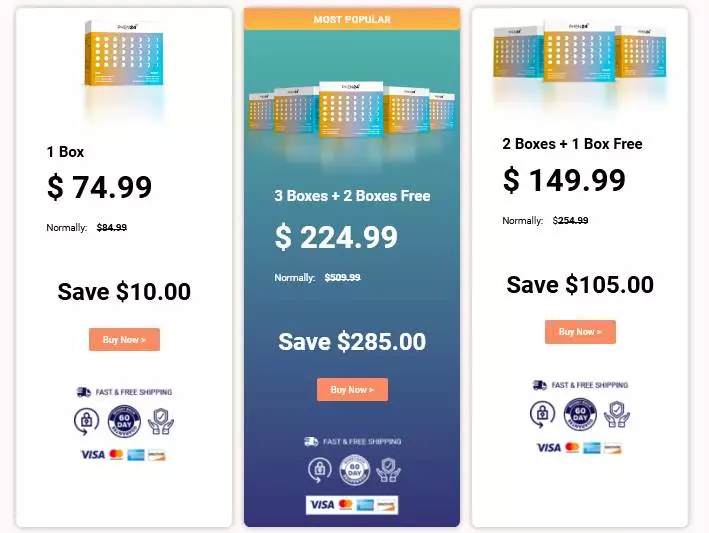Click the American Express logo in the right card
This screenshot has height=533, width=709.
click(x=592, y=448)
